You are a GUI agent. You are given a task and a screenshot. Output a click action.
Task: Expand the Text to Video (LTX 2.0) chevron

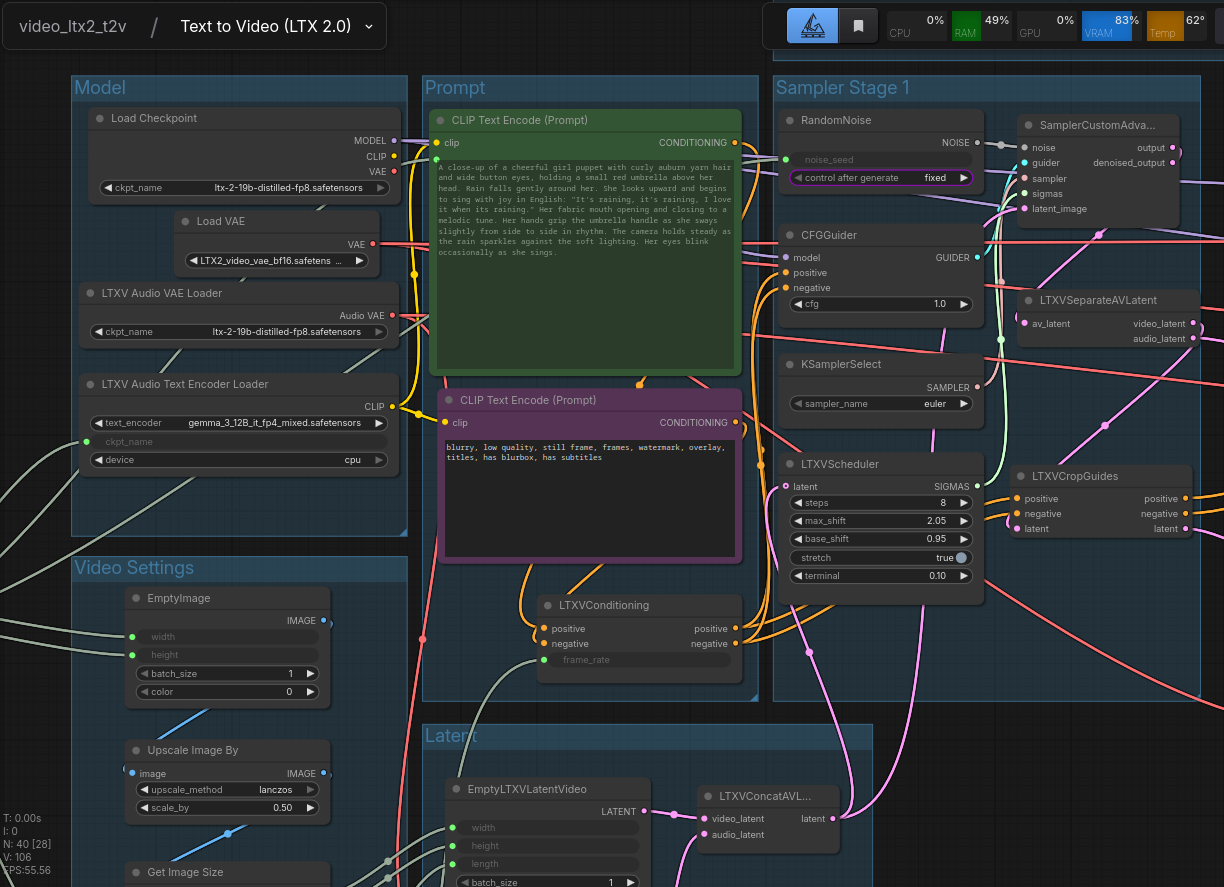pos(369,27)
